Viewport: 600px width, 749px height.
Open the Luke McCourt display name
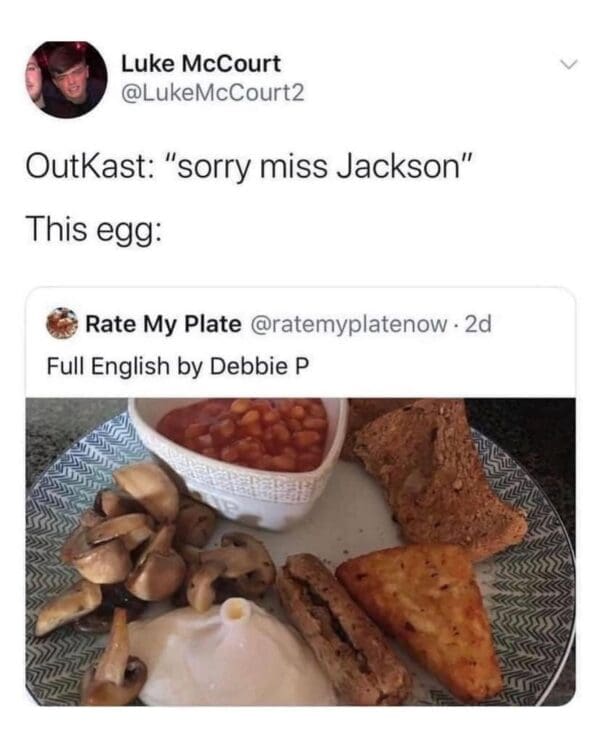(x=201, y=64)
